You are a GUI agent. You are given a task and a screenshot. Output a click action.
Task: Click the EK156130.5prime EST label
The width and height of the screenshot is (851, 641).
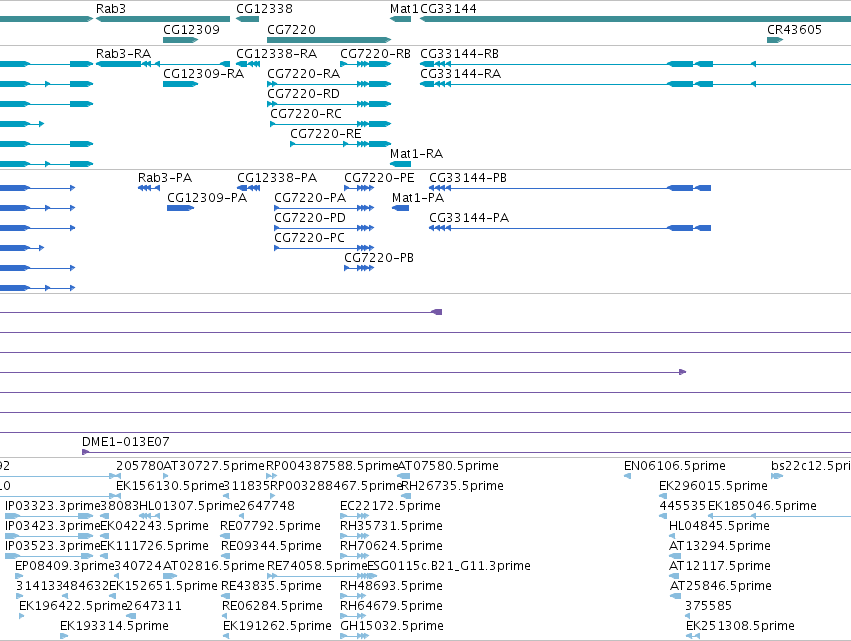click(170, 486)
